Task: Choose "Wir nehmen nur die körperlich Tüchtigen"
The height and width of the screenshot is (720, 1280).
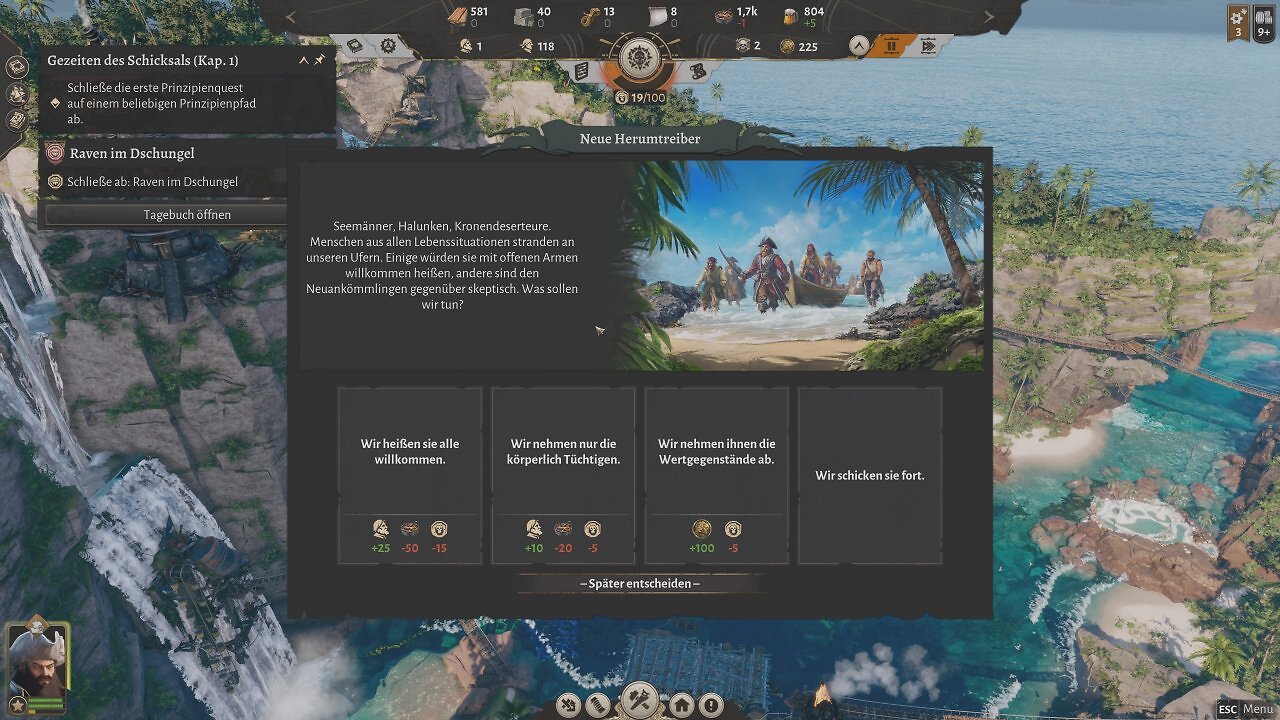Action: point(564,475)
